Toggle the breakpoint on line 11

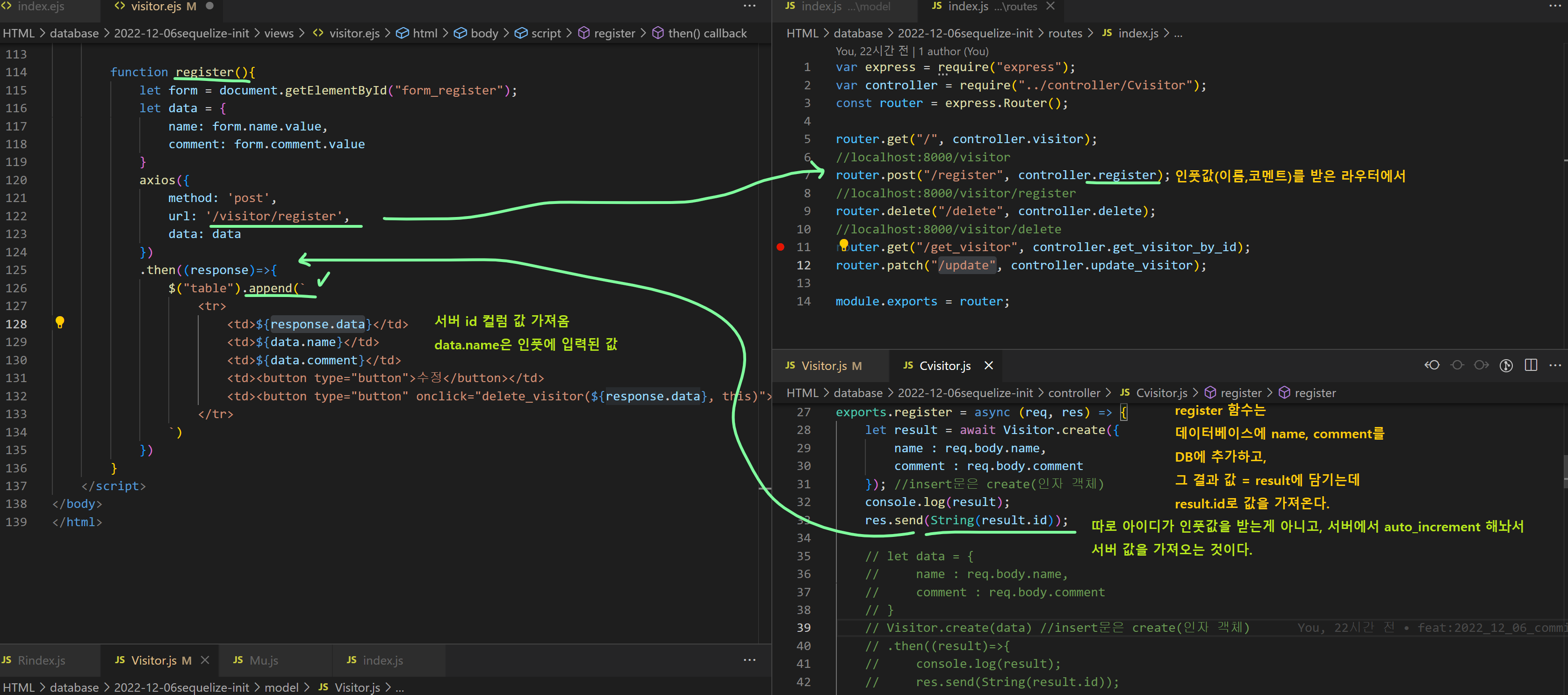pos(780,247)
